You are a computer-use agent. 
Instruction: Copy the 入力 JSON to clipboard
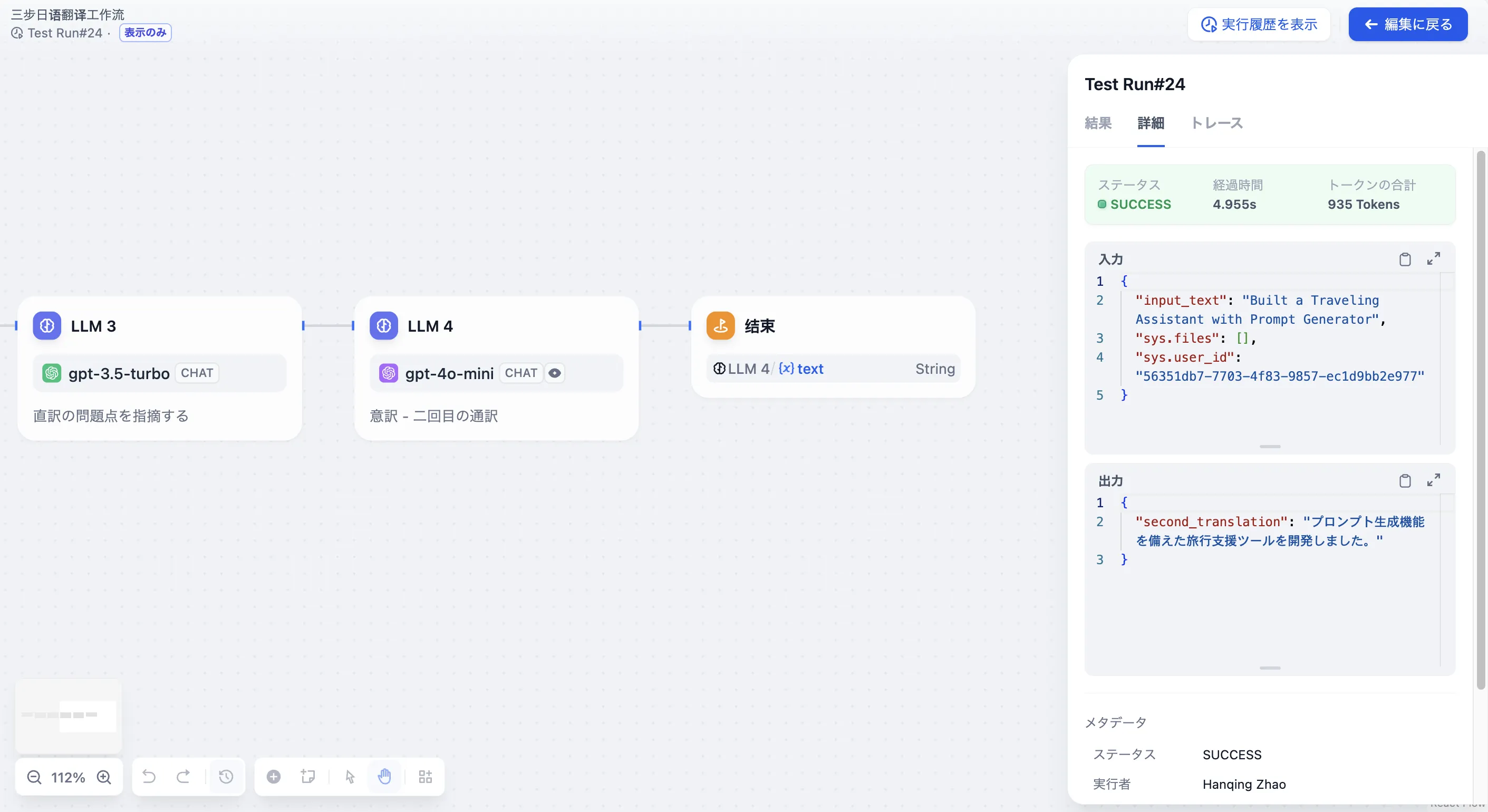pyautogui.click(x=1405, y=259)
